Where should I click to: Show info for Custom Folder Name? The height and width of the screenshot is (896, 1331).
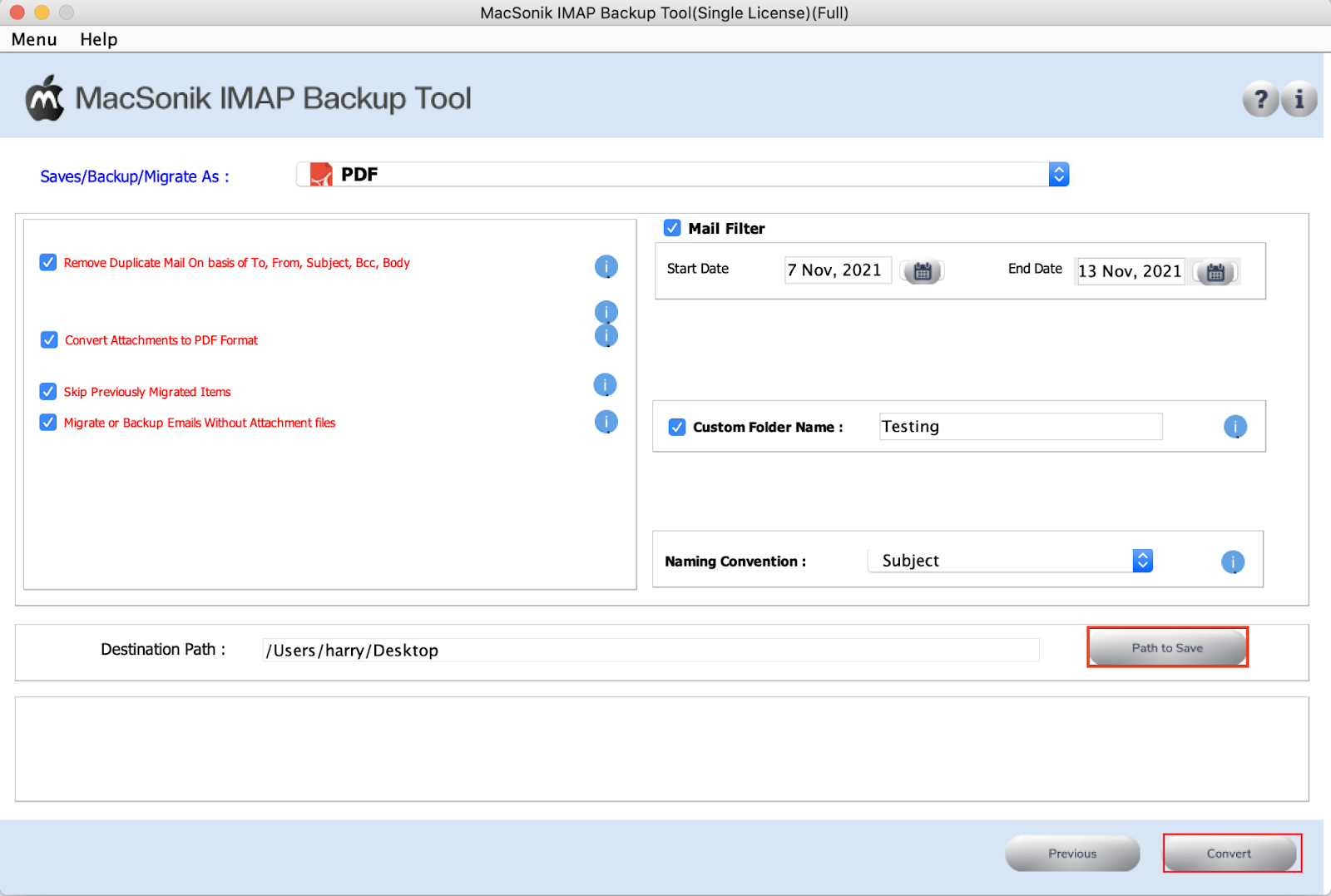pos(1235,427)
